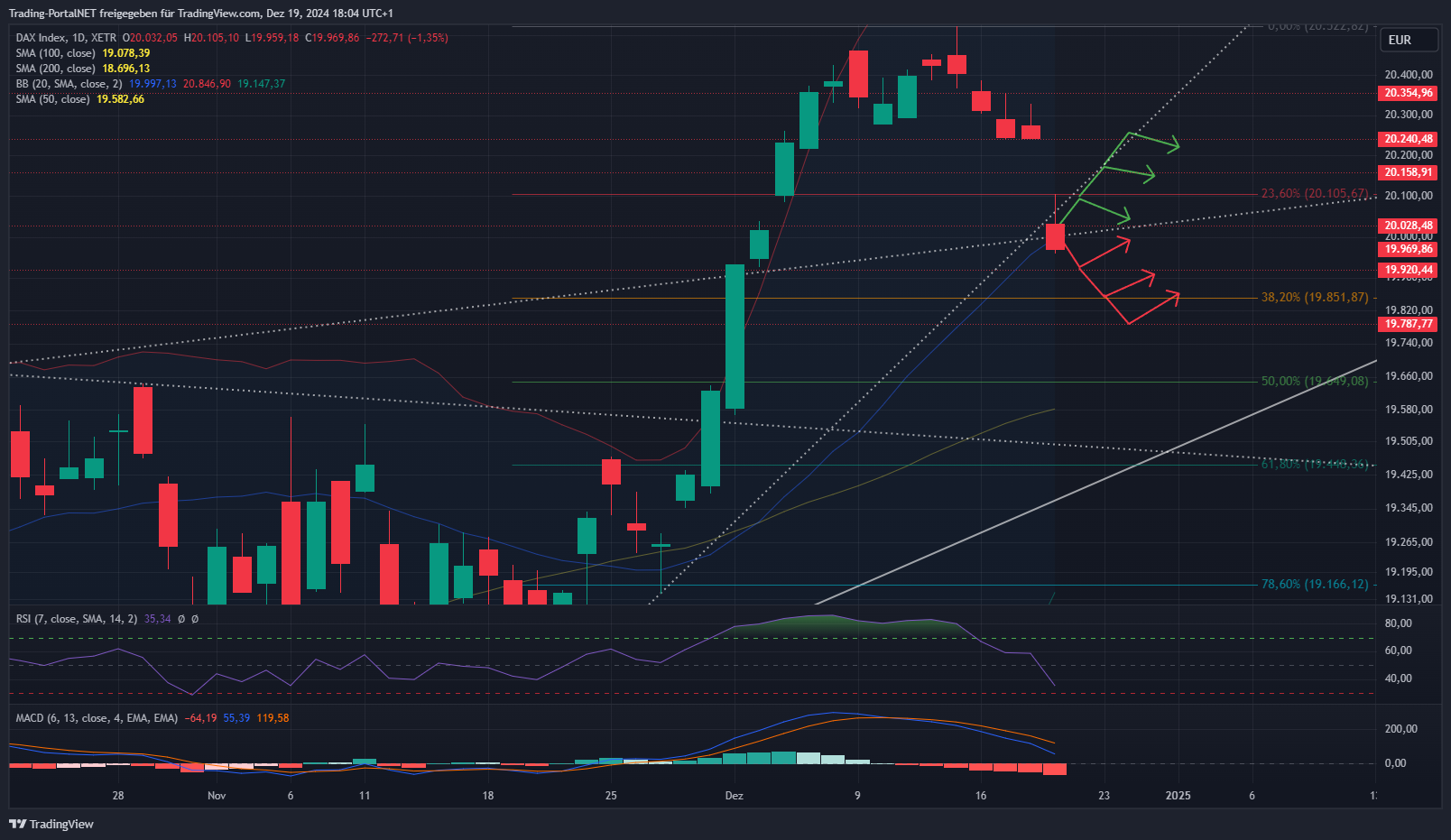
Task: Click the MACD signal value 119,58
Action: (273, 718)
